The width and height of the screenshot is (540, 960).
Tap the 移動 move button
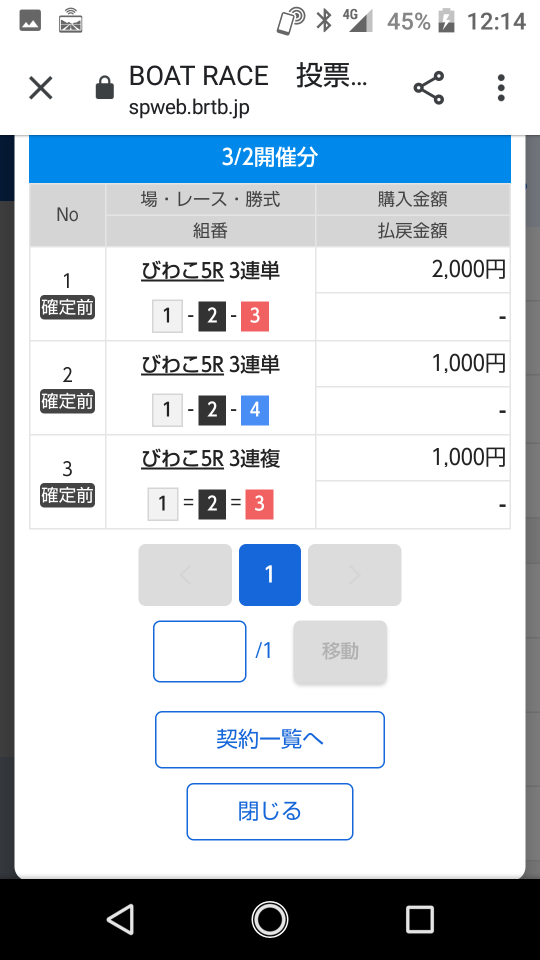(x=340, y=651)
